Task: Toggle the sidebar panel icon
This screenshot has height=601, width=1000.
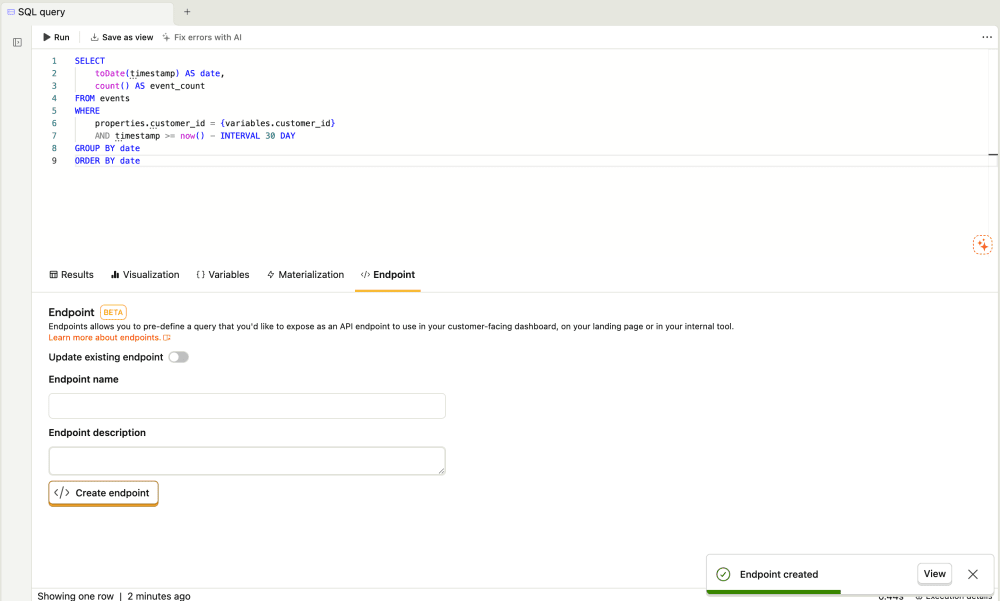Action: point(16,42)
